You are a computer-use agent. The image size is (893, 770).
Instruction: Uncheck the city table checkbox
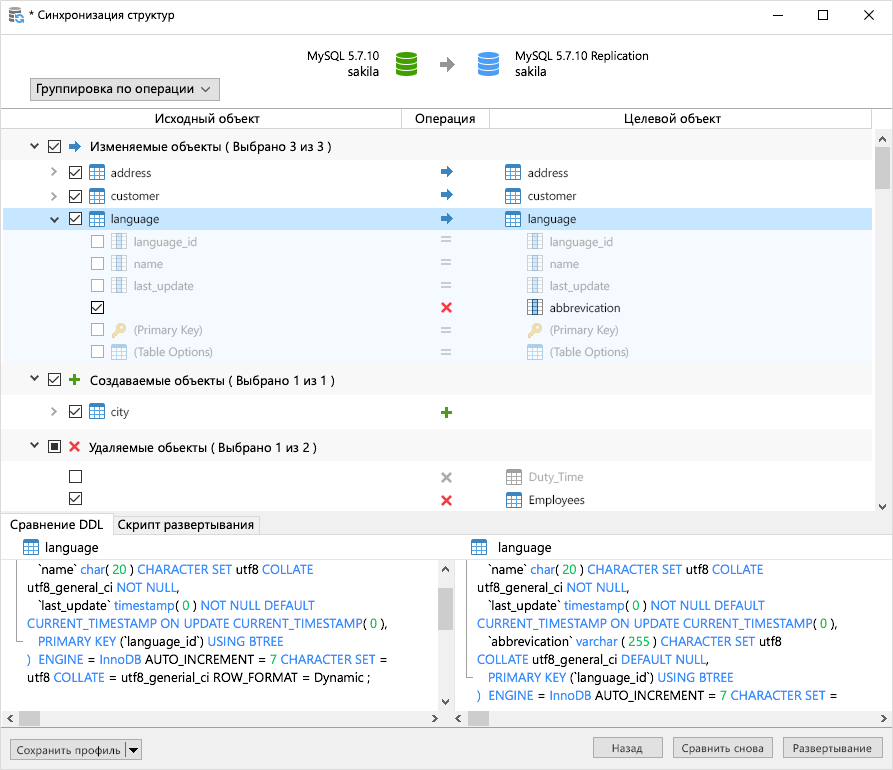coord(75,412)
